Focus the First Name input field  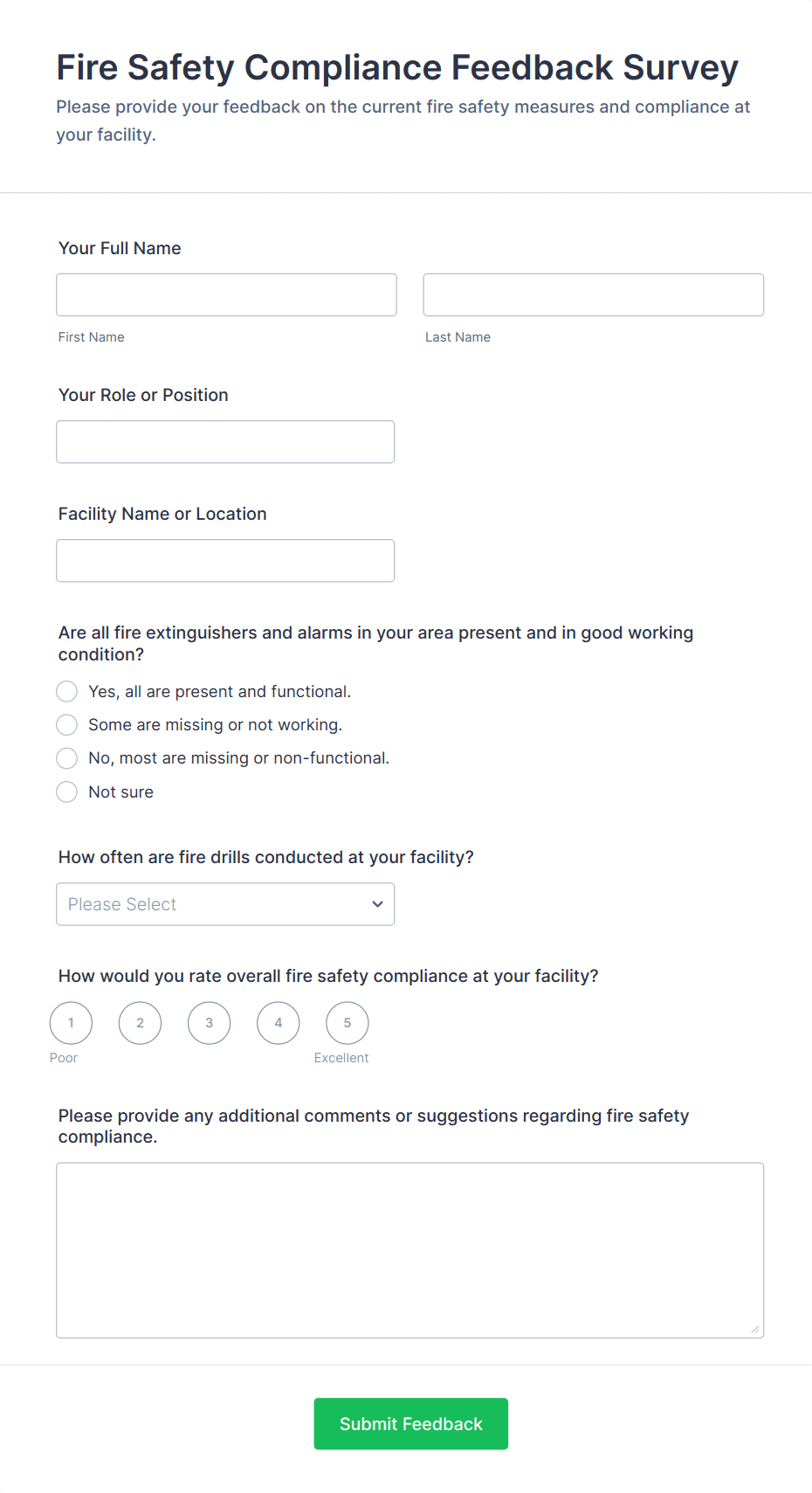pyautogui.click(x=225, y=294)
